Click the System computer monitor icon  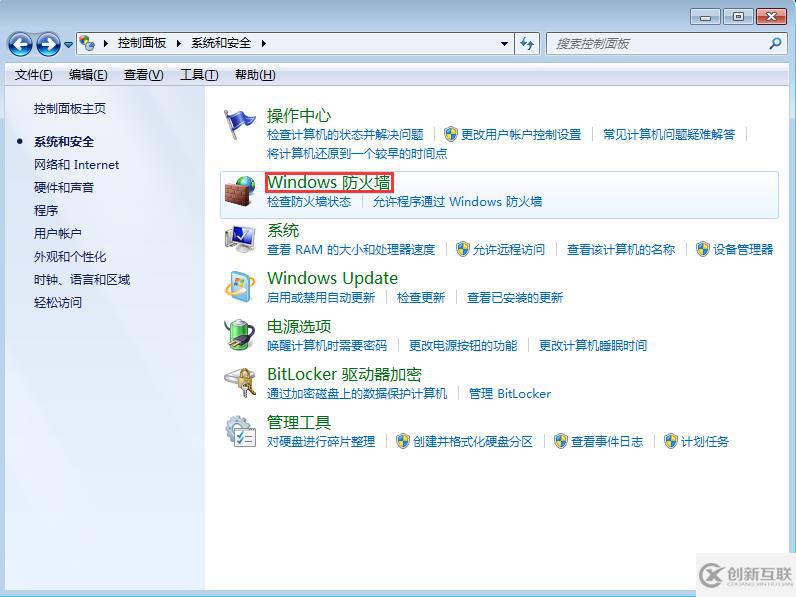pos(240,239)
